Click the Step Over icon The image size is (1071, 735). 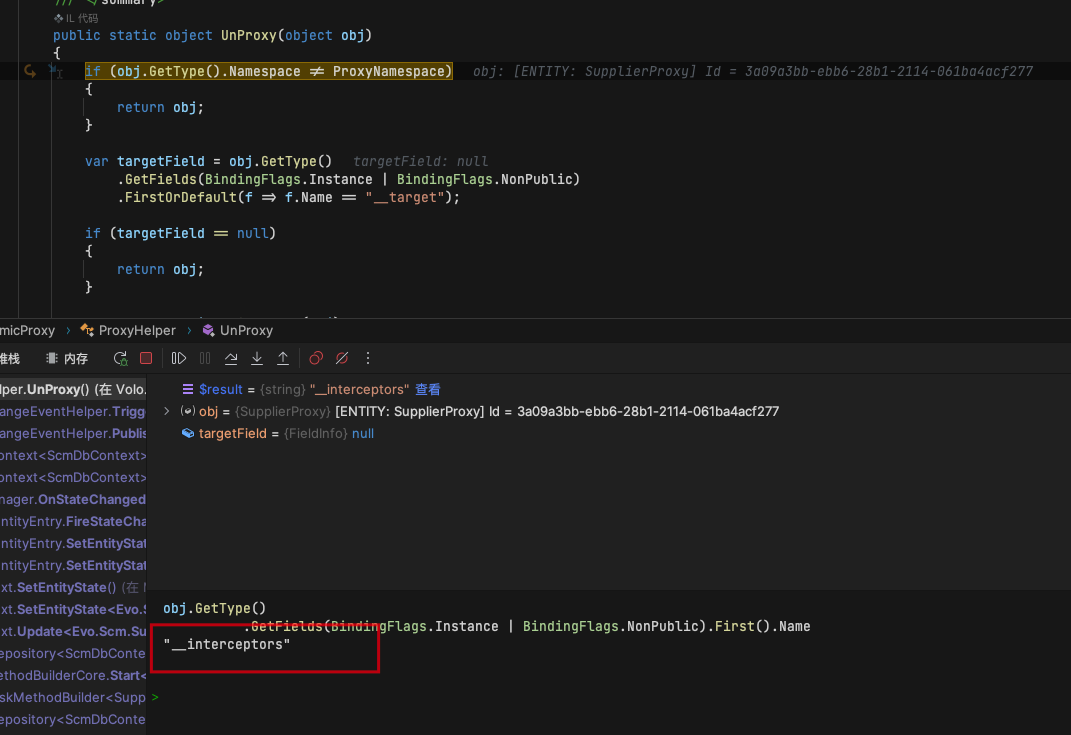[230, 357]
